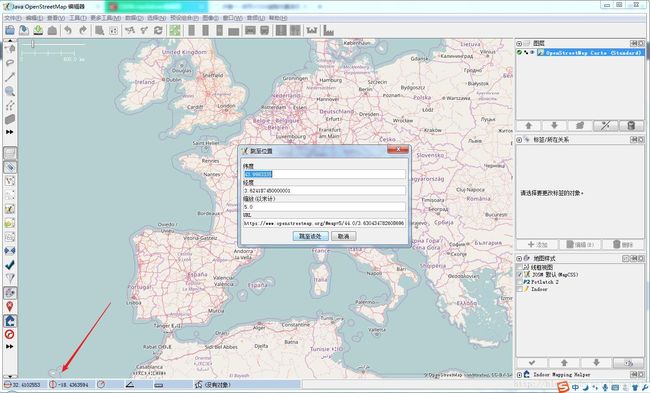Image resolution: width=650 pixels, height=393 pixels.
Task: Toggle the eye icon of the OpenStreetMap Carto layer
Action: 532,53
